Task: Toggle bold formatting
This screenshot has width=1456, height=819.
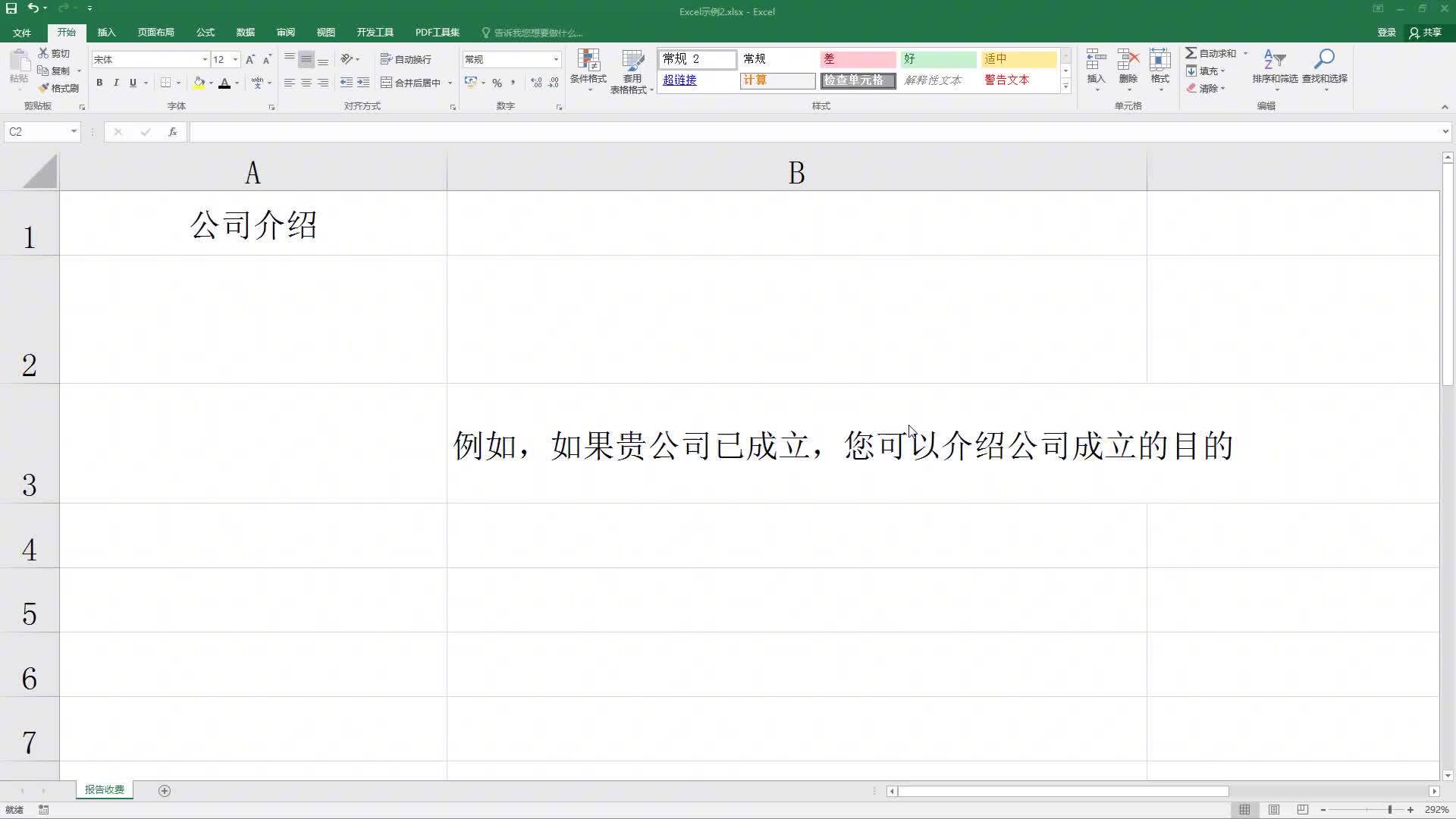Action: pos(99,83)
